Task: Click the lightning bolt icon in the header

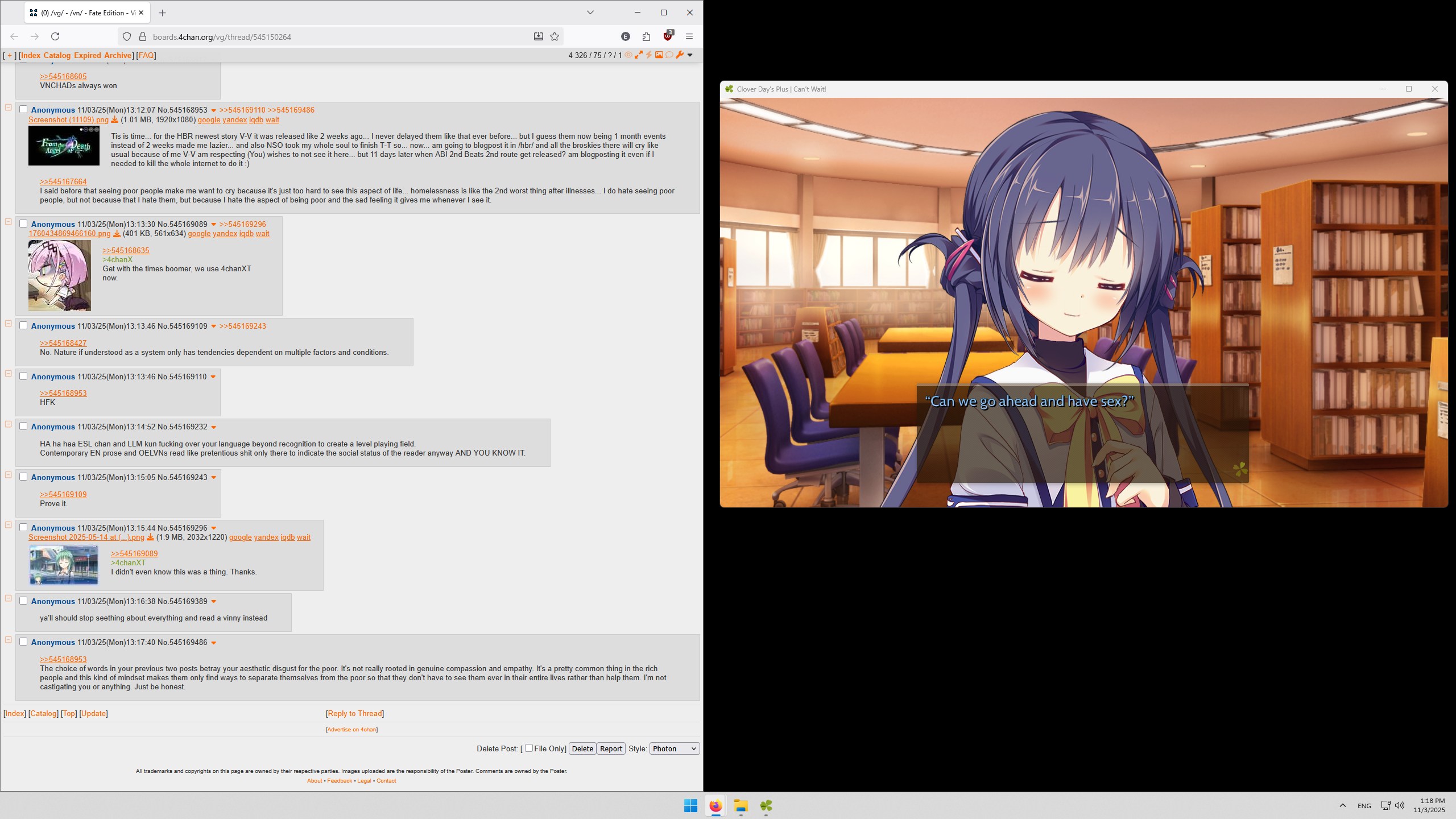Action: pos(648,55)
